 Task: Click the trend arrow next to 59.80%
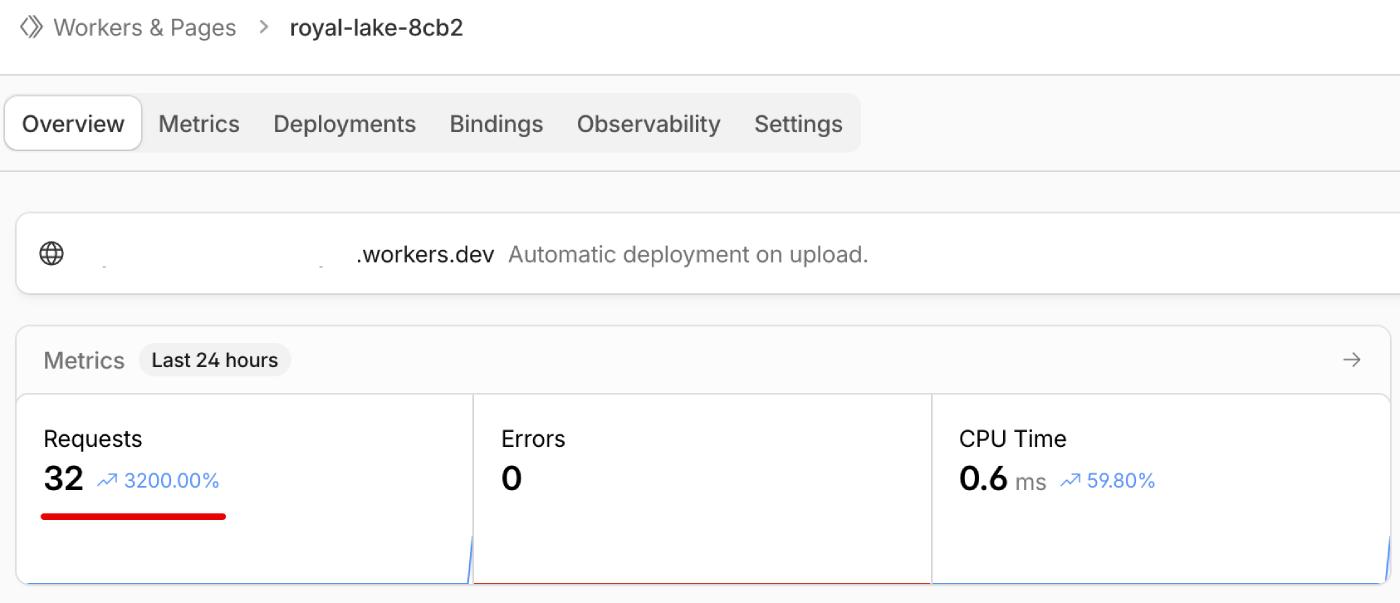tap(1070, 480)
